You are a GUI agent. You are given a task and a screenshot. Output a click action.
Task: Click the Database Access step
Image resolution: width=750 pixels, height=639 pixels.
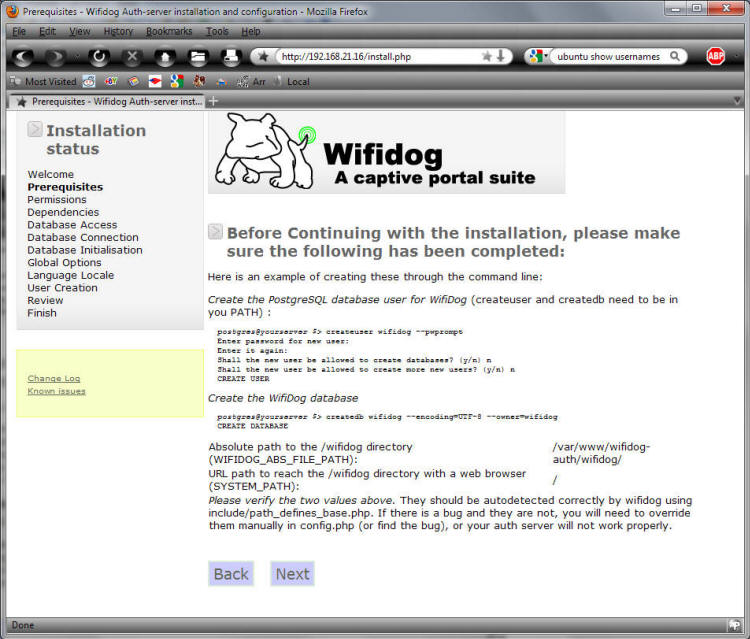72,225
